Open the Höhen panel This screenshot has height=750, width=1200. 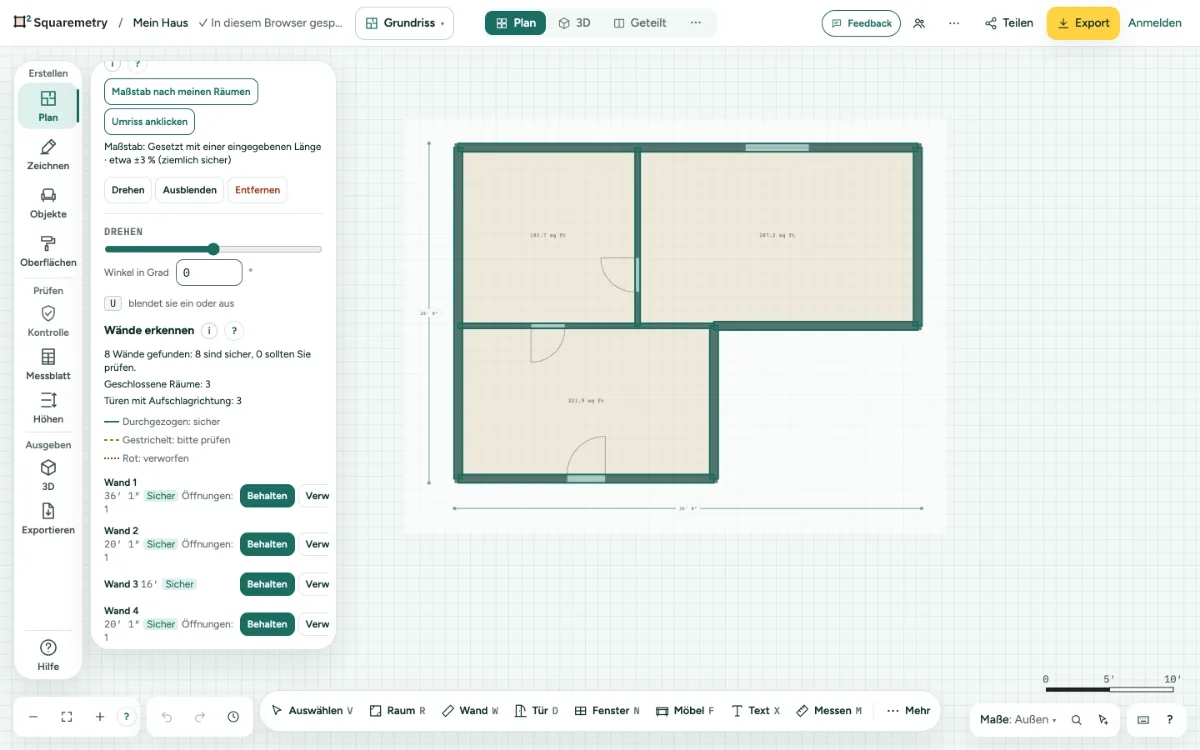[48, 408]
